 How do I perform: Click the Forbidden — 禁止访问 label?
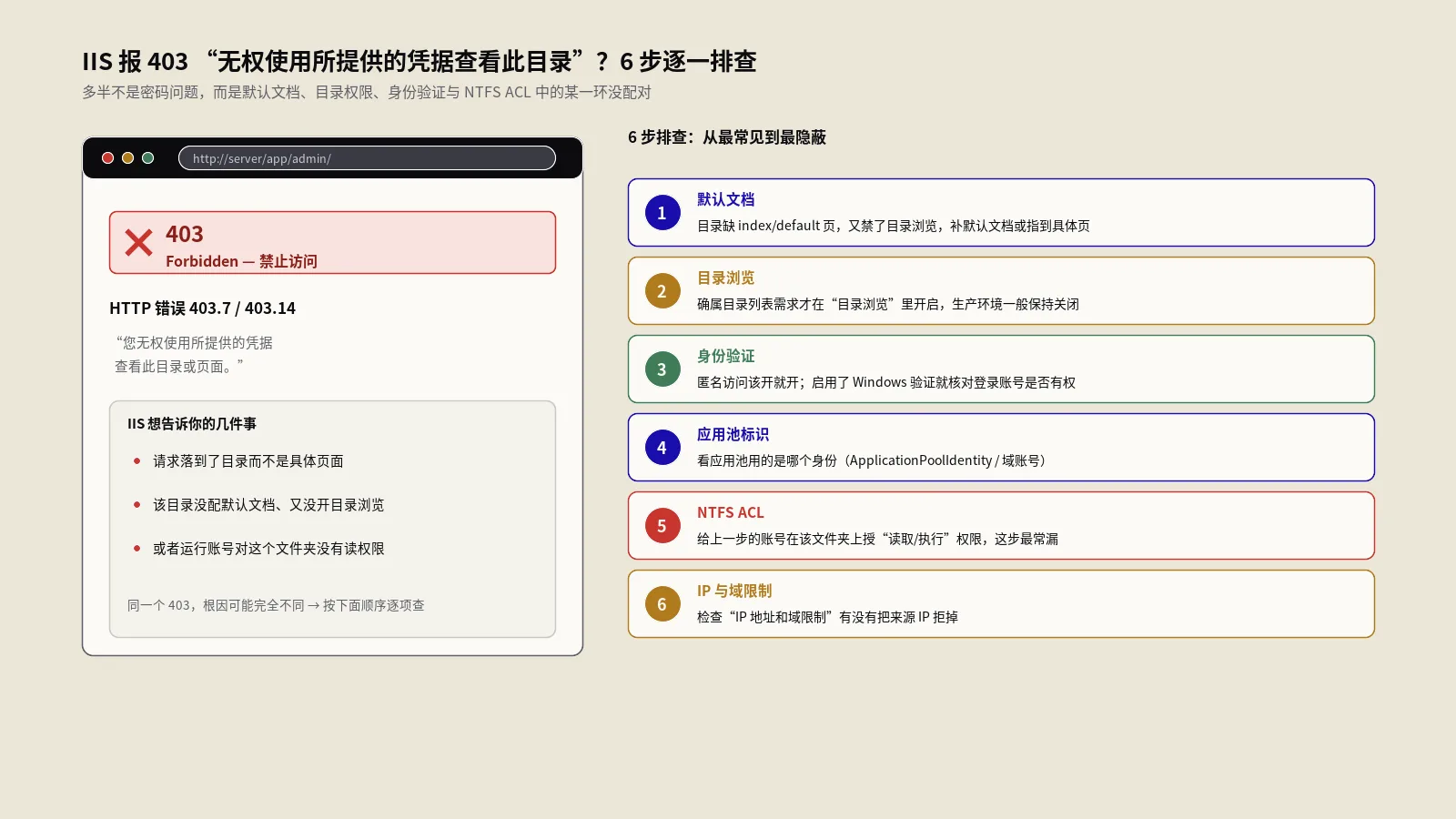click(x=241, y=261)
